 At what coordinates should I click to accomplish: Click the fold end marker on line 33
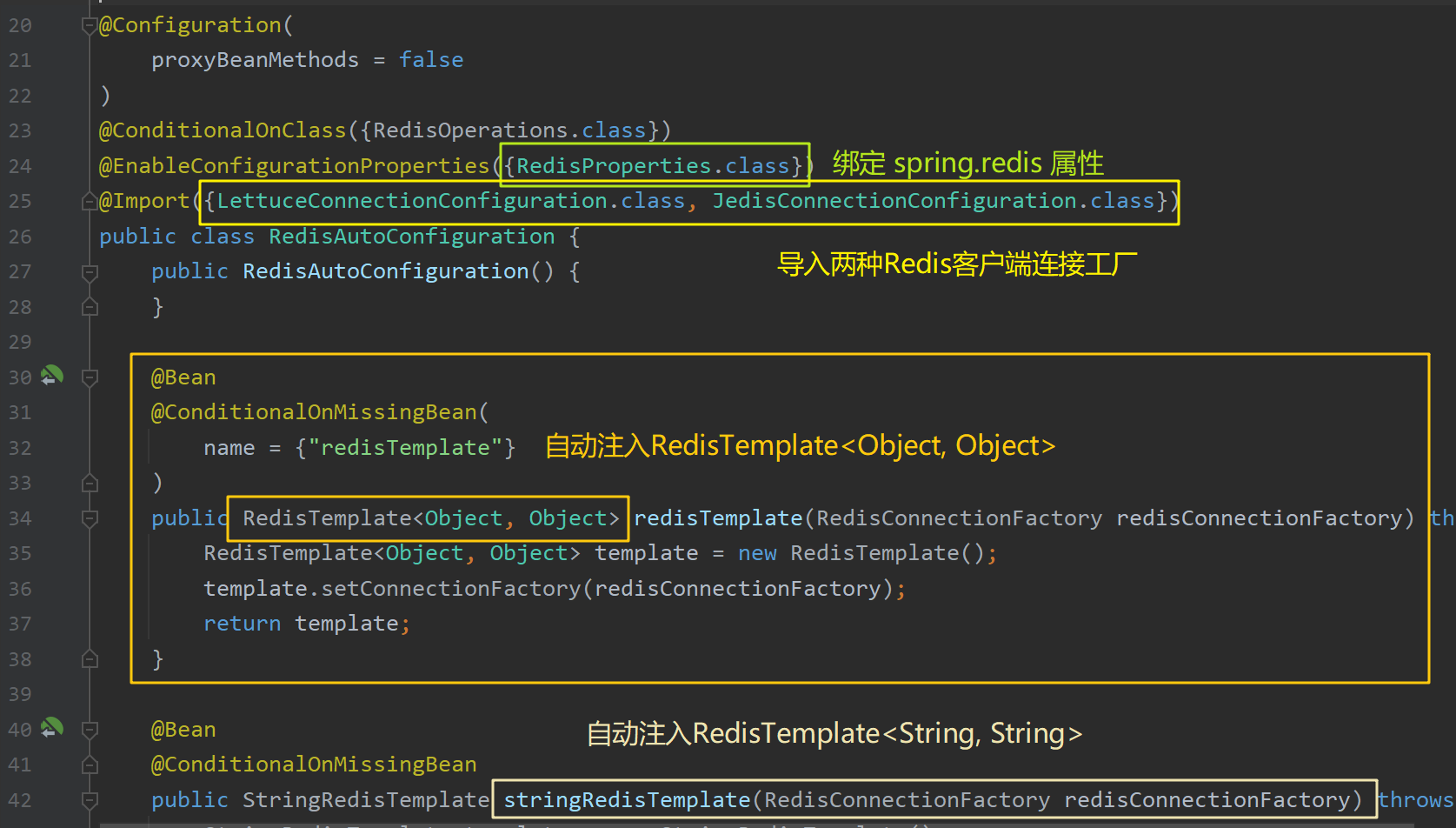tap(89, 483)
